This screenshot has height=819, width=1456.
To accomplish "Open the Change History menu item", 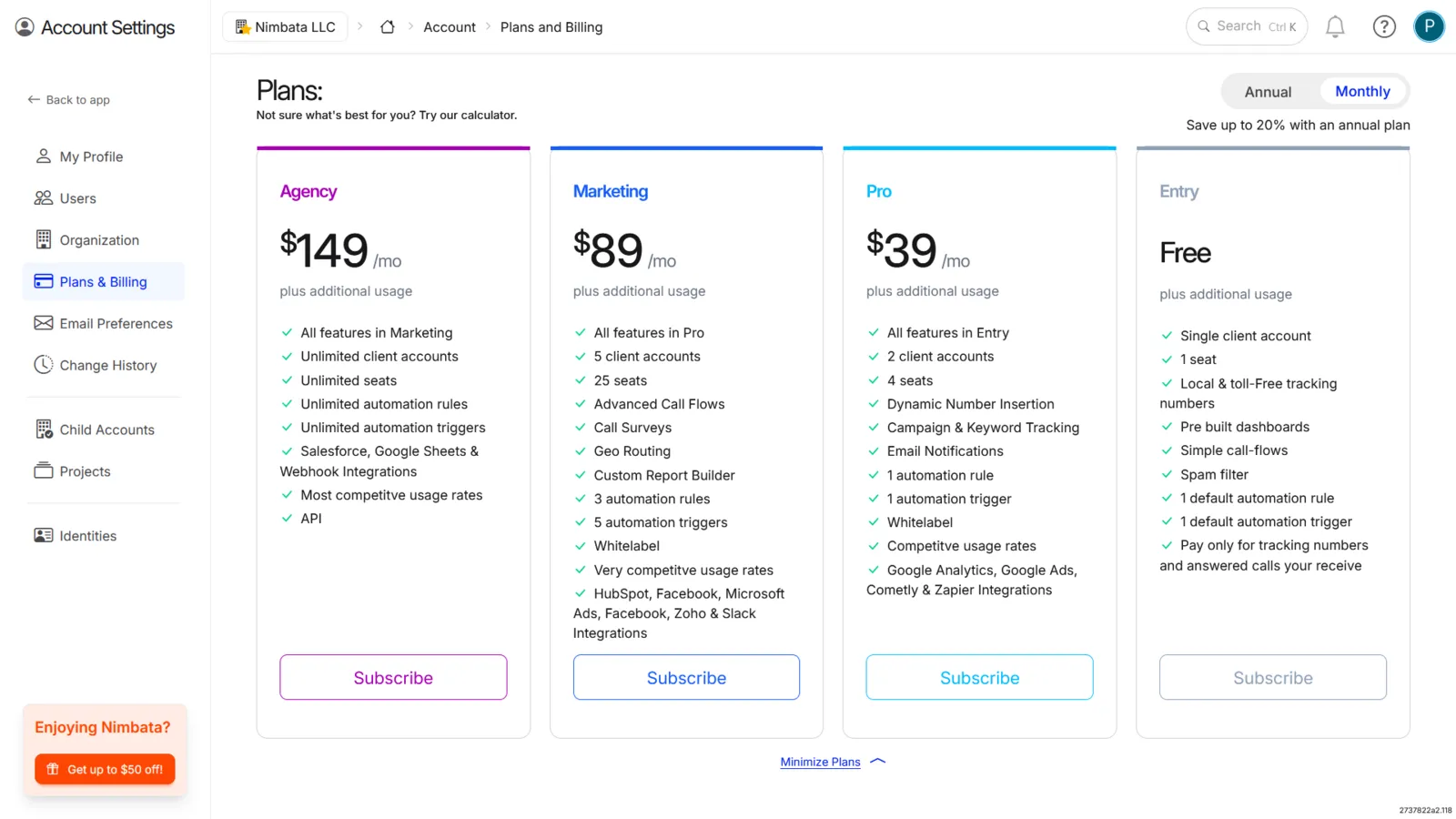I will (x=103, y=365).
